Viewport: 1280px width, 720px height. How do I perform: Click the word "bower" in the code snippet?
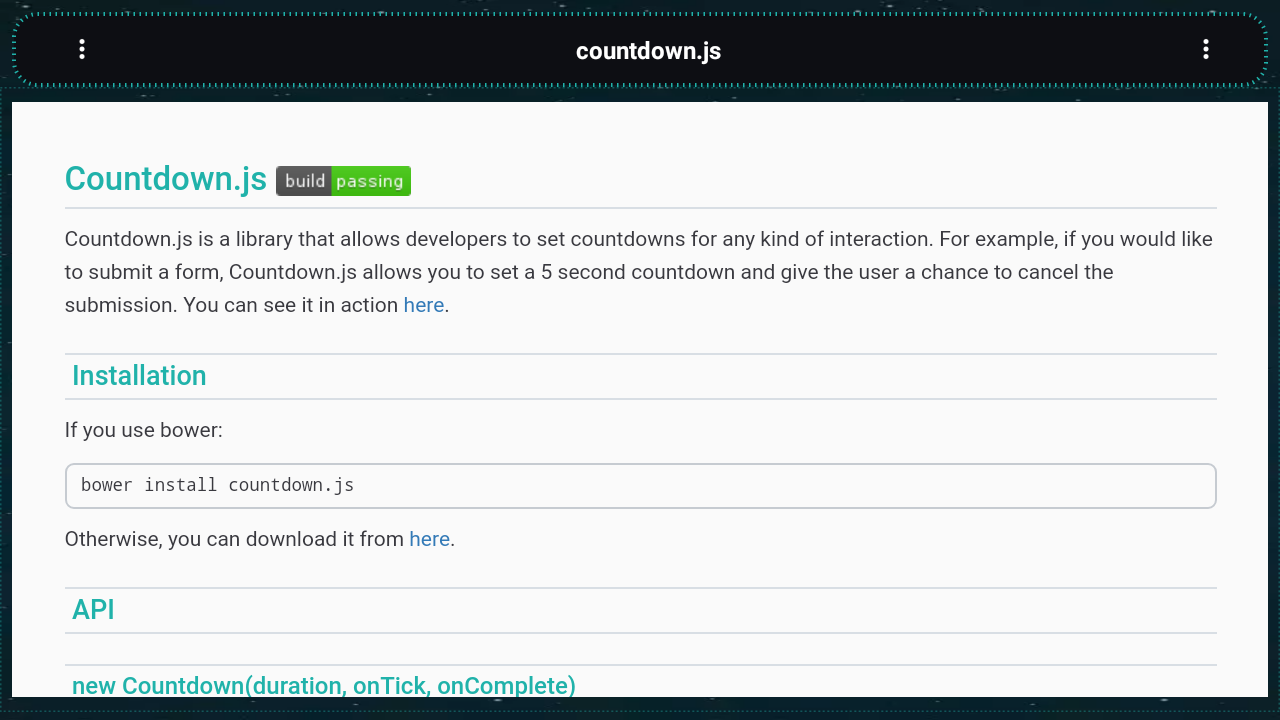tap(107, 485)
